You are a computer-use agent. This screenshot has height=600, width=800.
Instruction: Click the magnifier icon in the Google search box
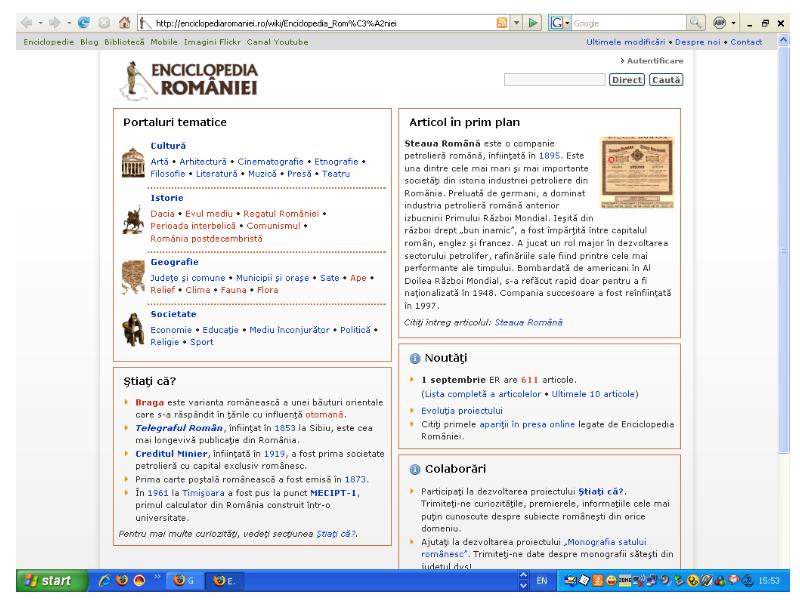[695, 23]
